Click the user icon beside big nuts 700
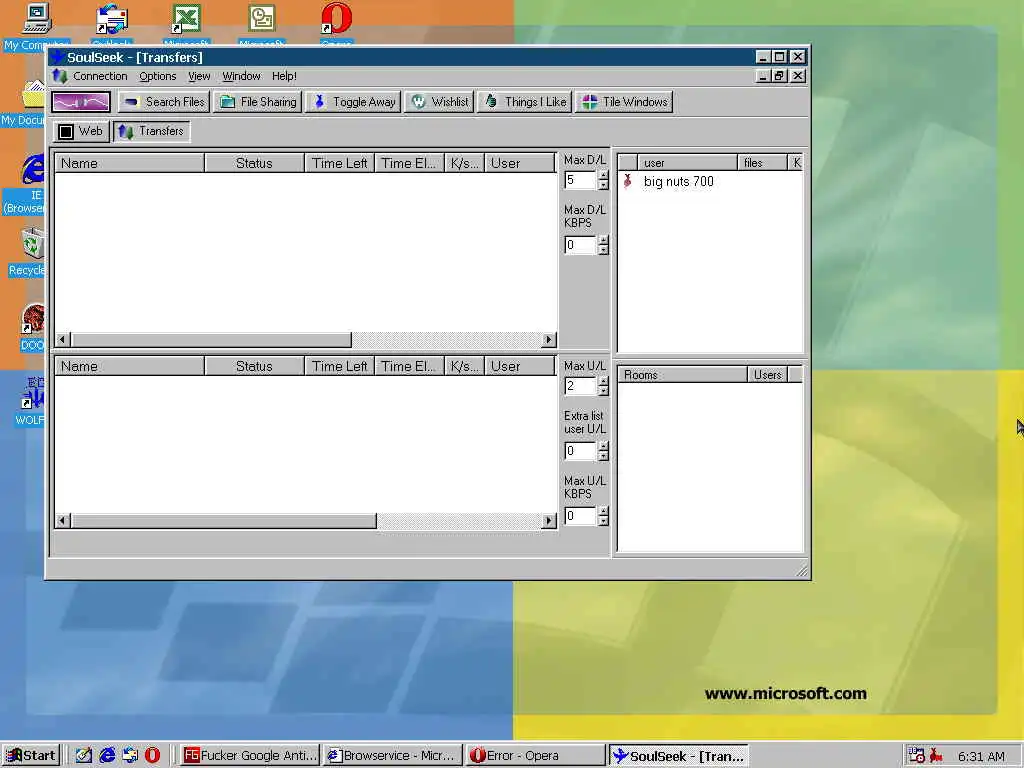This screenshot has height=768, width=1024. pos(628,182)
